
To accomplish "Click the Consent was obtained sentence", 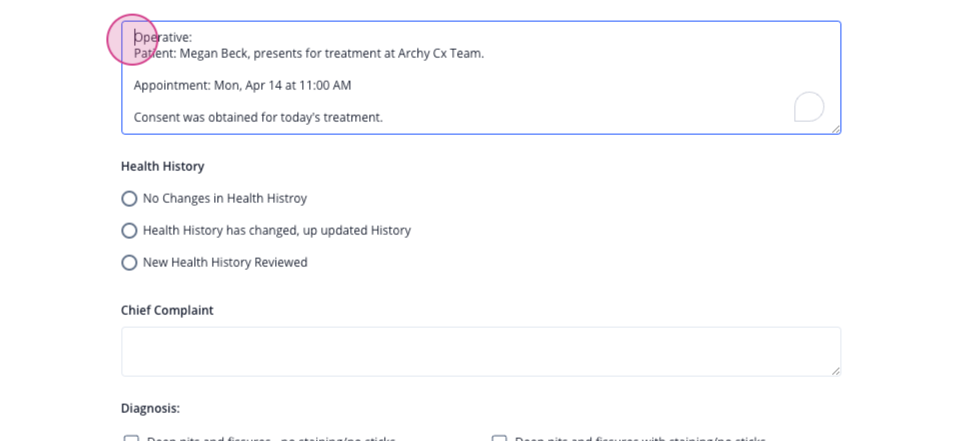I will click(258, 118).
